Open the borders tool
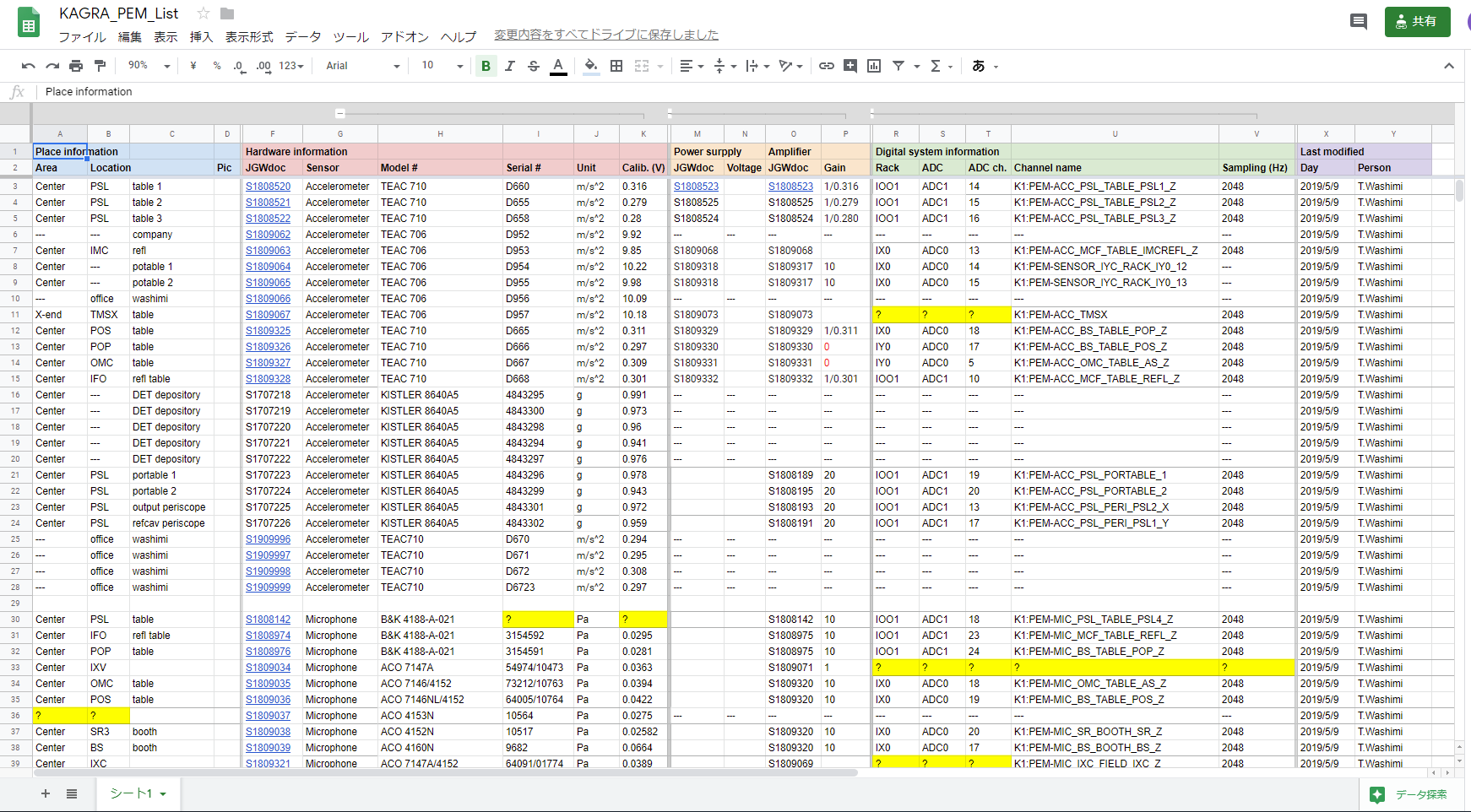 (616, 66)
